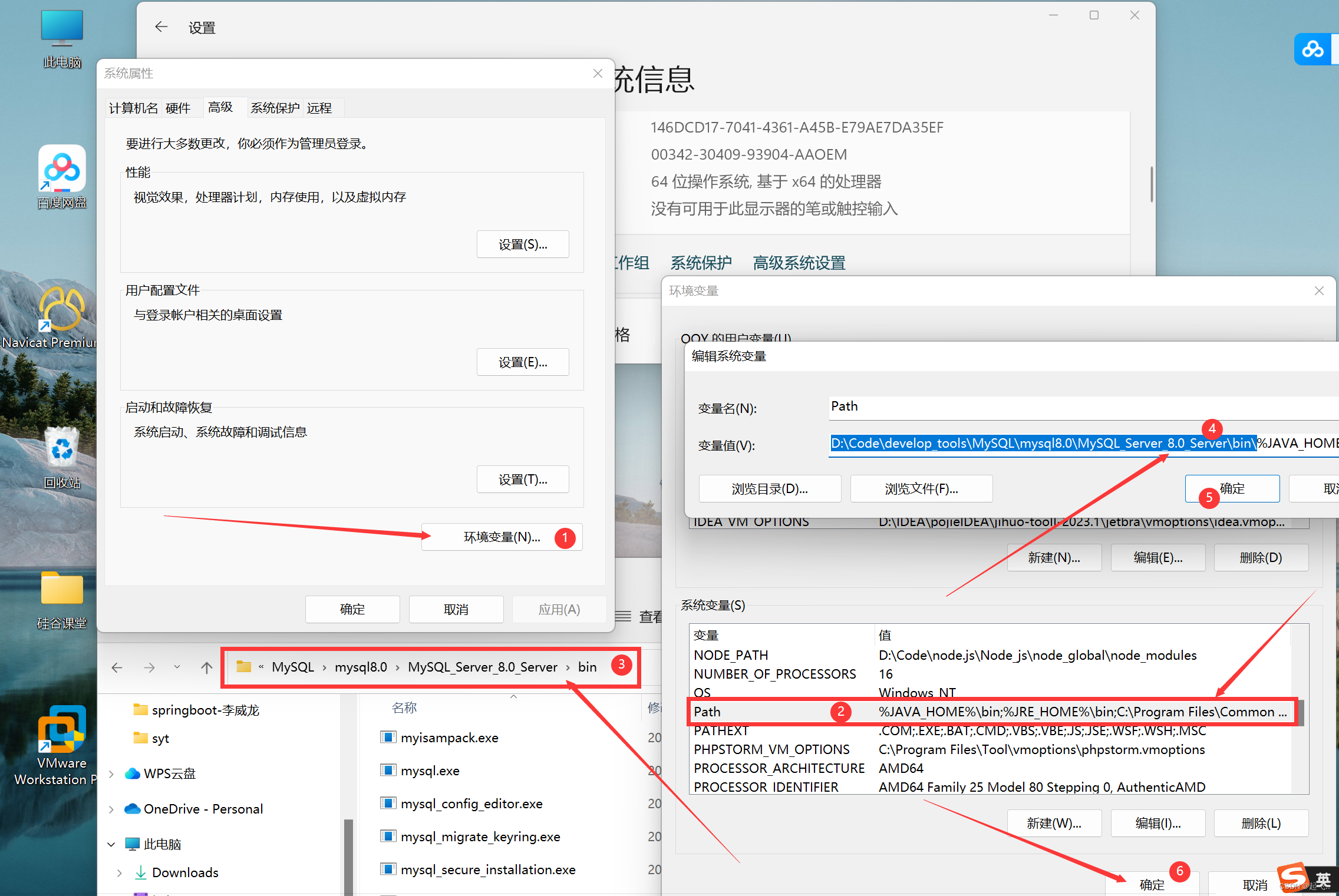Switch to the 计算机名 tab

tap(133, 108)
